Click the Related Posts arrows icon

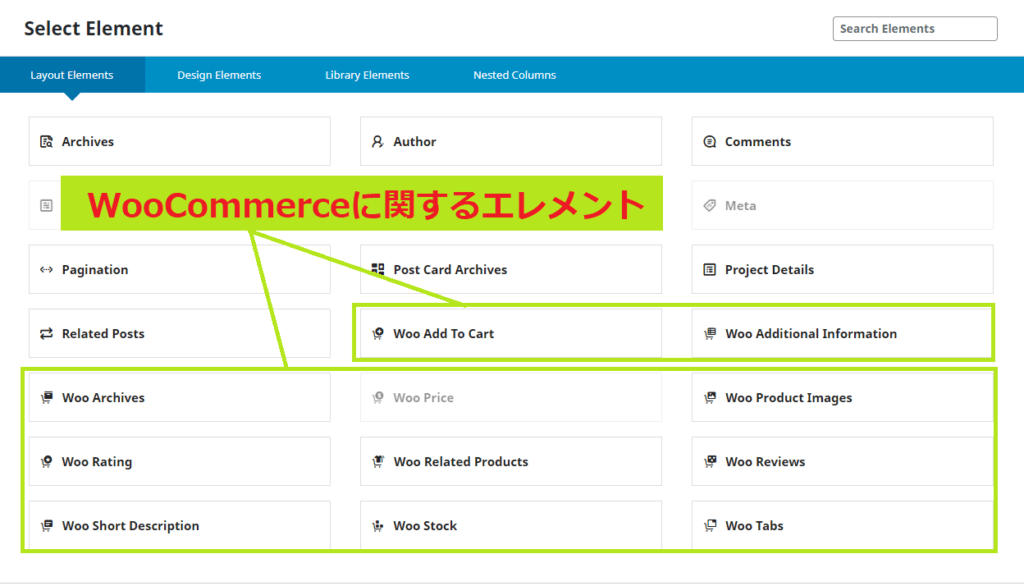(46, 334)
